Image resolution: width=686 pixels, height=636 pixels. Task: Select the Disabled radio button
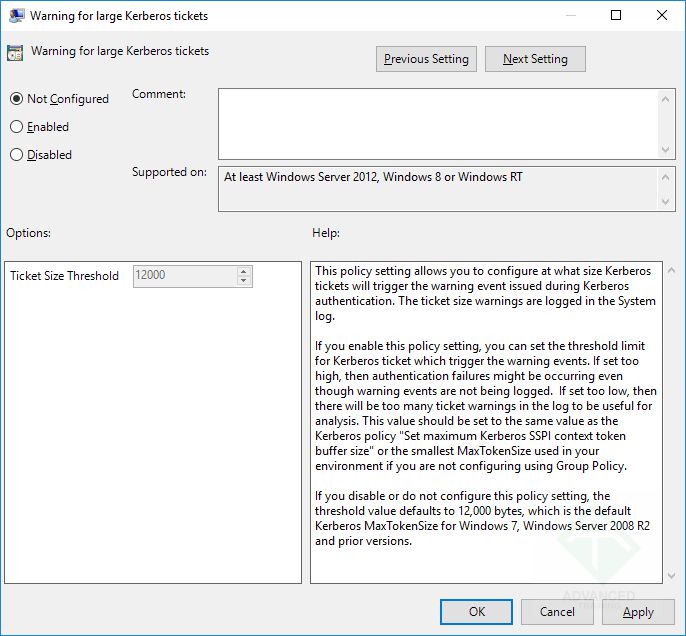[x=16, y=155]
